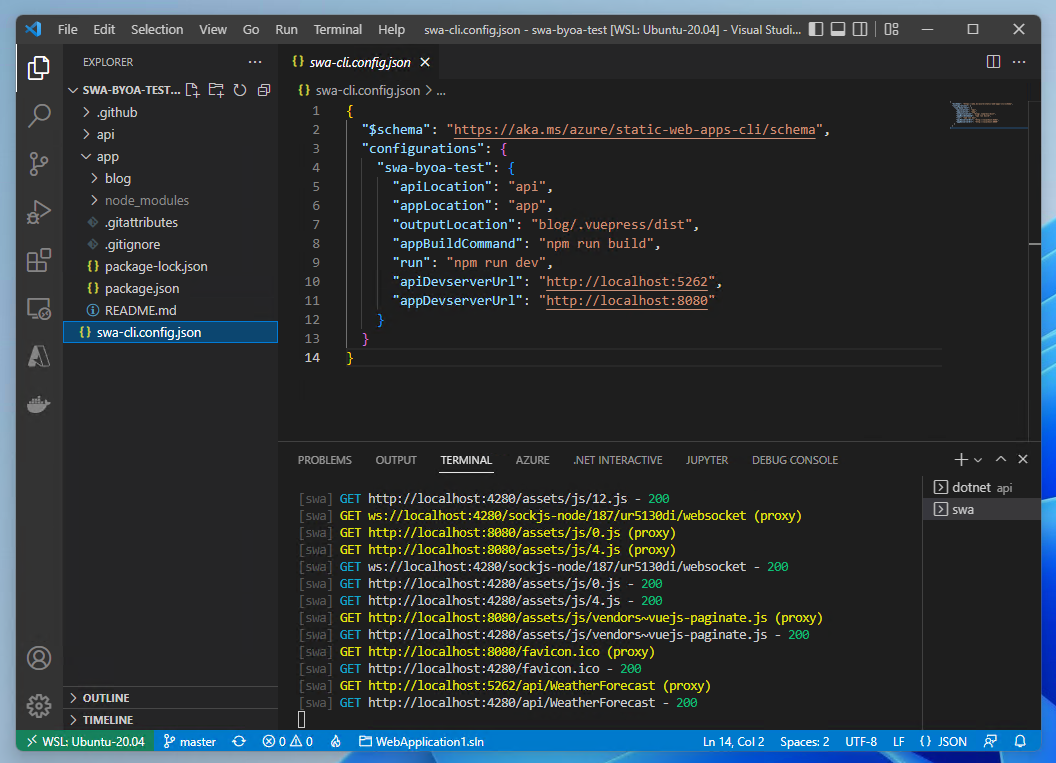Screen dimensions: 1056x763
Task: Click synchronize changes icon in status bar
Action: pos(239,741)
